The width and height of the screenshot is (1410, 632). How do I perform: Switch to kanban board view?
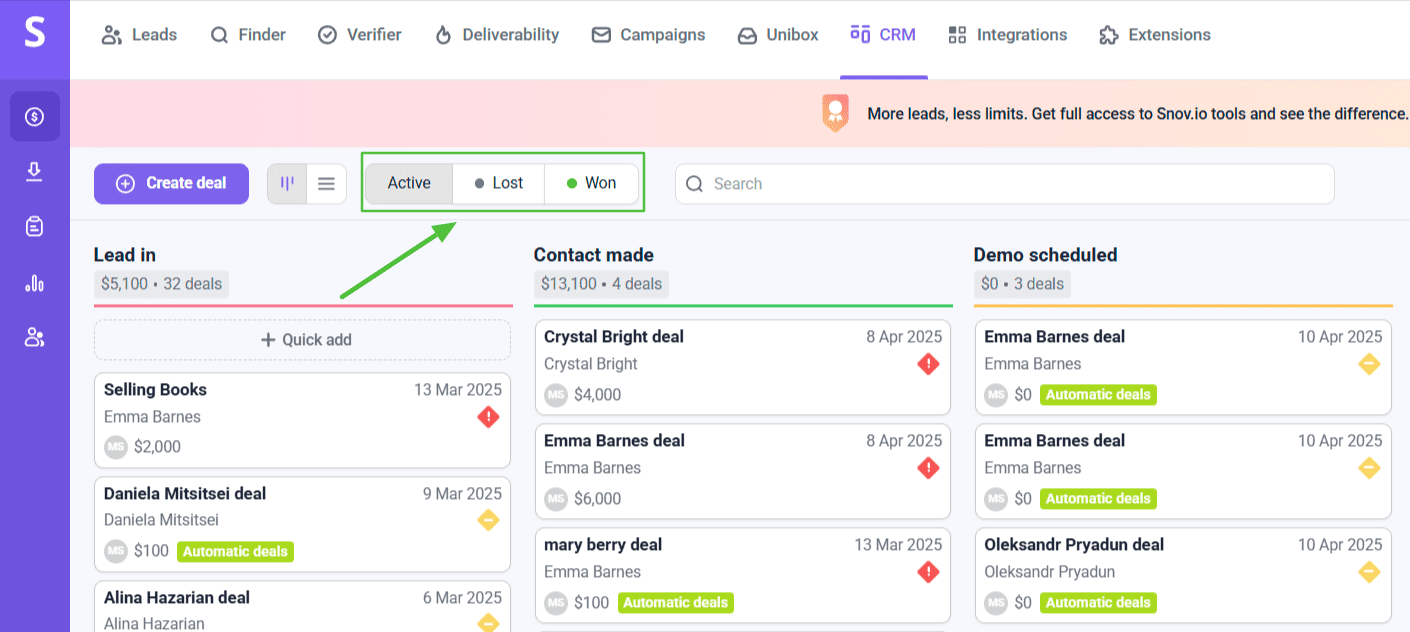(x=288, y=184)
